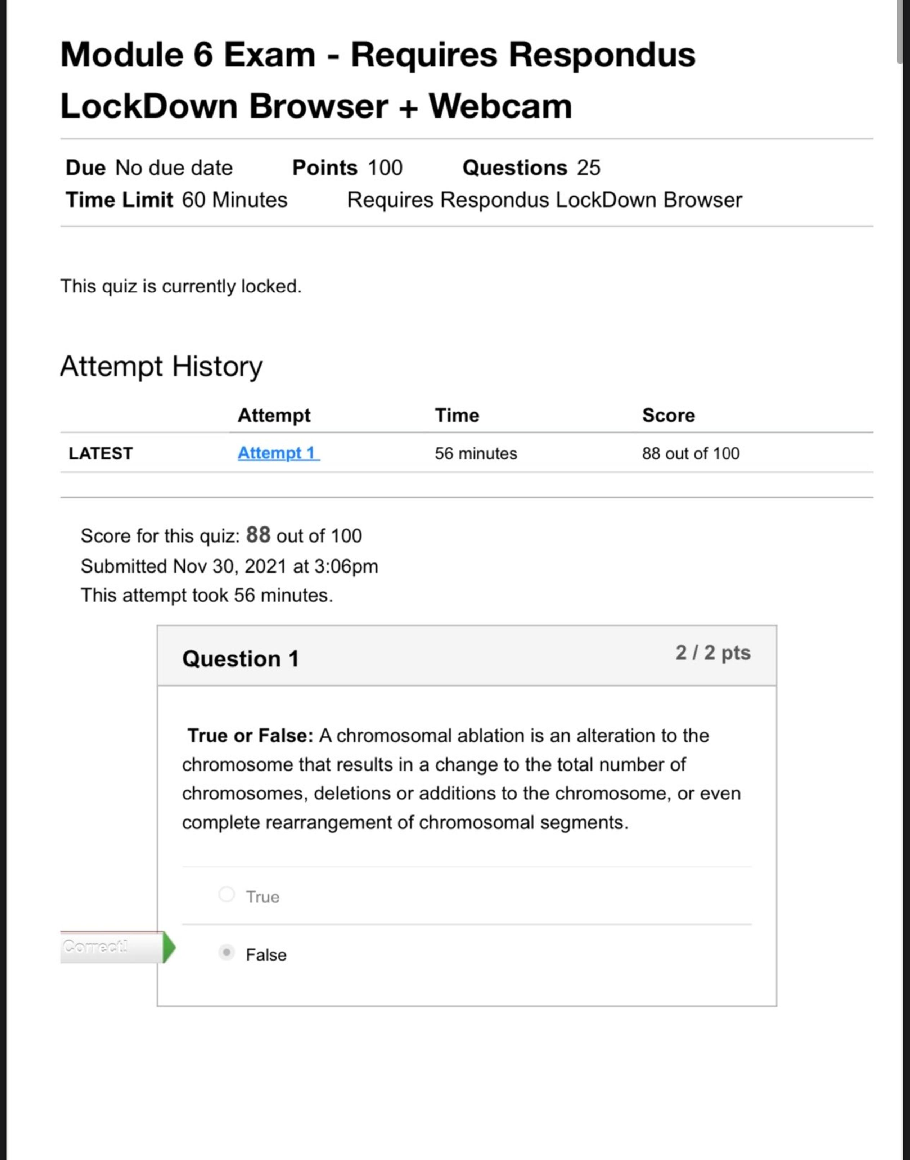Click the quiz currently locked notice
910x1160 pixels.
[180, 286]
